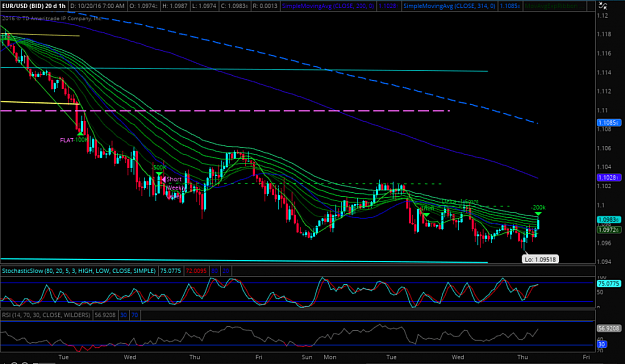Click the blue 30 bubble on the RSI axis
The width and height of the screenshot is (625, 364).
(x=602, y=344)
